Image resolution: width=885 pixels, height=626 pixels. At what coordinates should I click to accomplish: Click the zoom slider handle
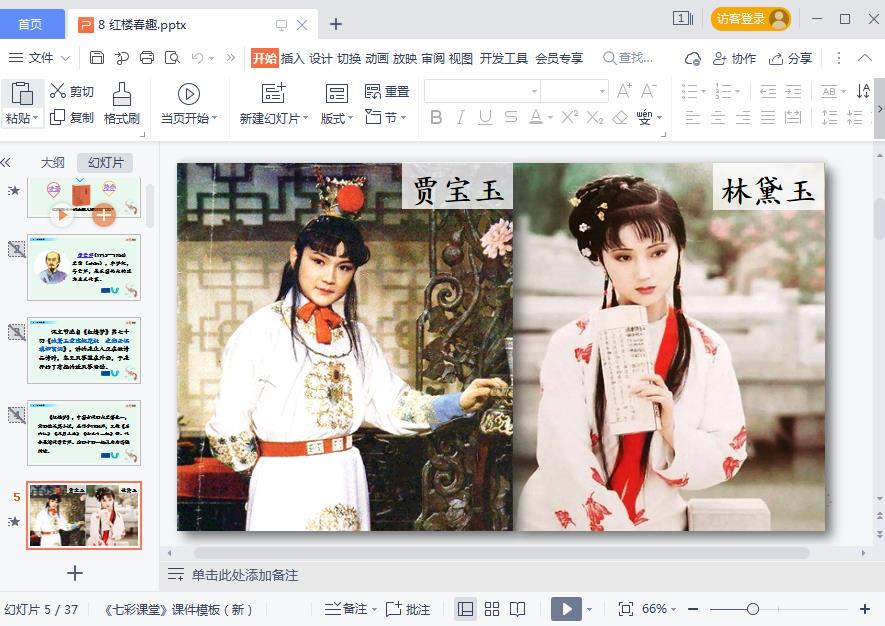[752, 609]
